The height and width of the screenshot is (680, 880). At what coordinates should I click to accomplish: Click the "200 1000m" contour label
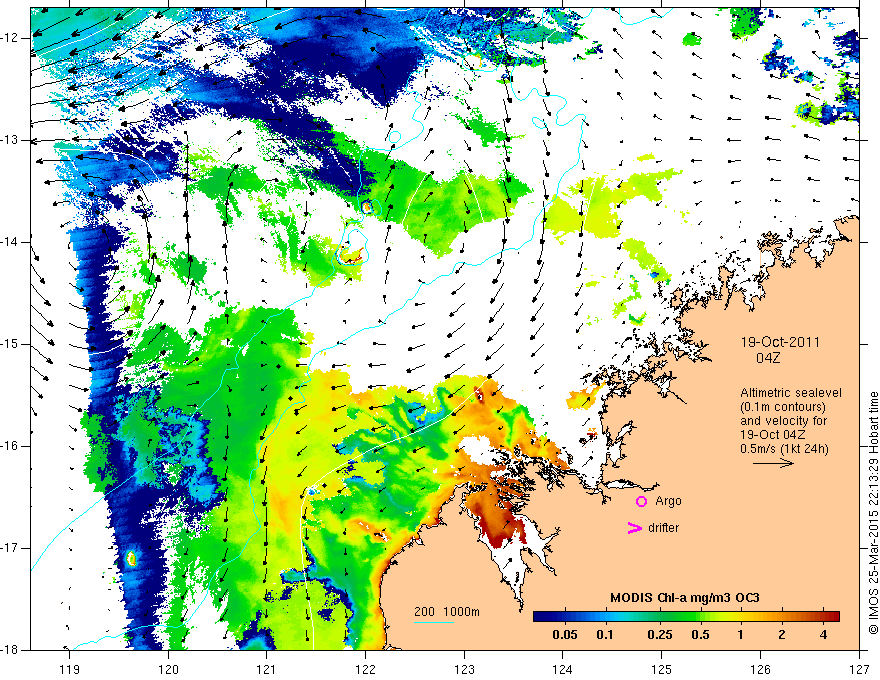[447, 612]
